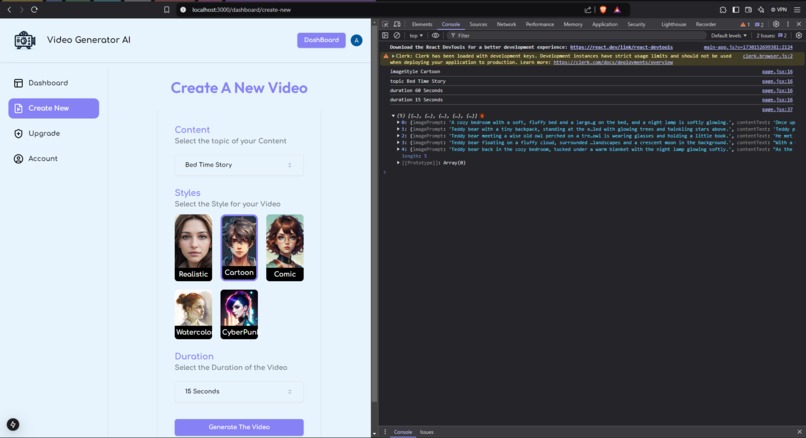Open the 15 Seconds duration dropdown
806x438 pixels.
pyautogui.click(x=239, y=392)
